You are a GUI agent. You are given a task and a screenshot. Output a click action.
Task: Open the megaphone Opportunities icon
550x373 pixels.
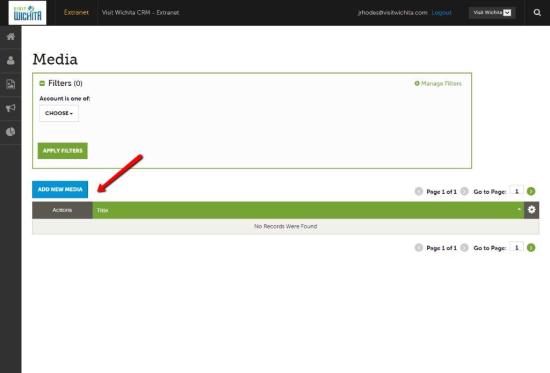tap(11, 108)
